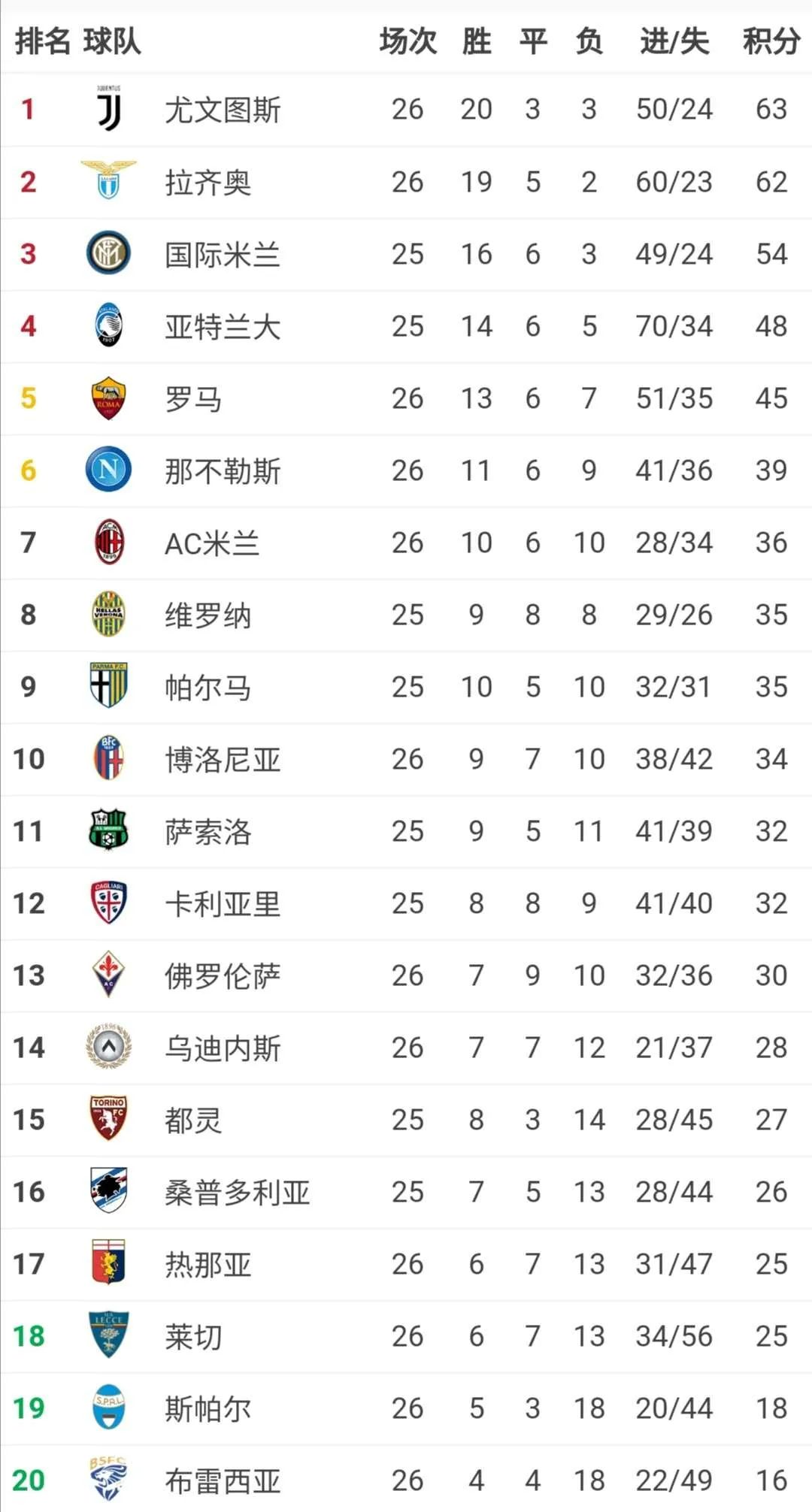Click the Brescia lion logo
Viewport: 812px width, 1512px height.
(x=108, y=1478)
